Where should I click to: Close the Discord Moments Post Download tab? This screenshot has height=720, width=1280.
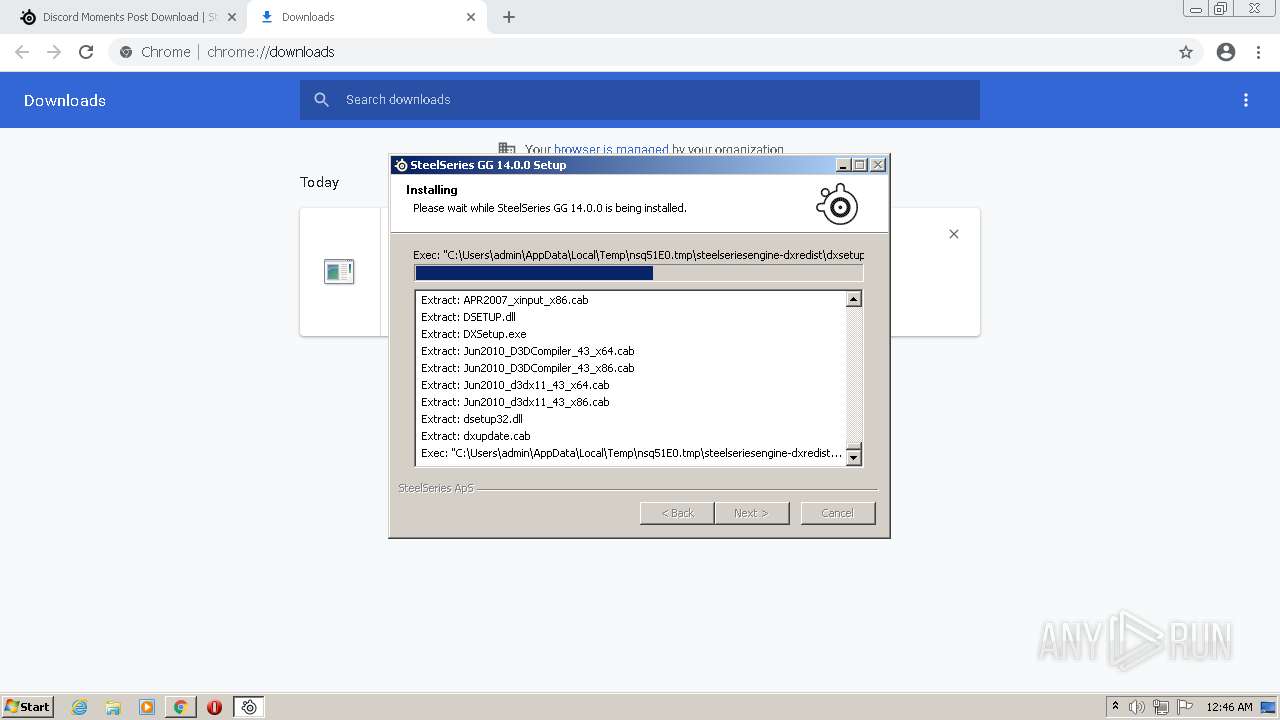[232, 17]
